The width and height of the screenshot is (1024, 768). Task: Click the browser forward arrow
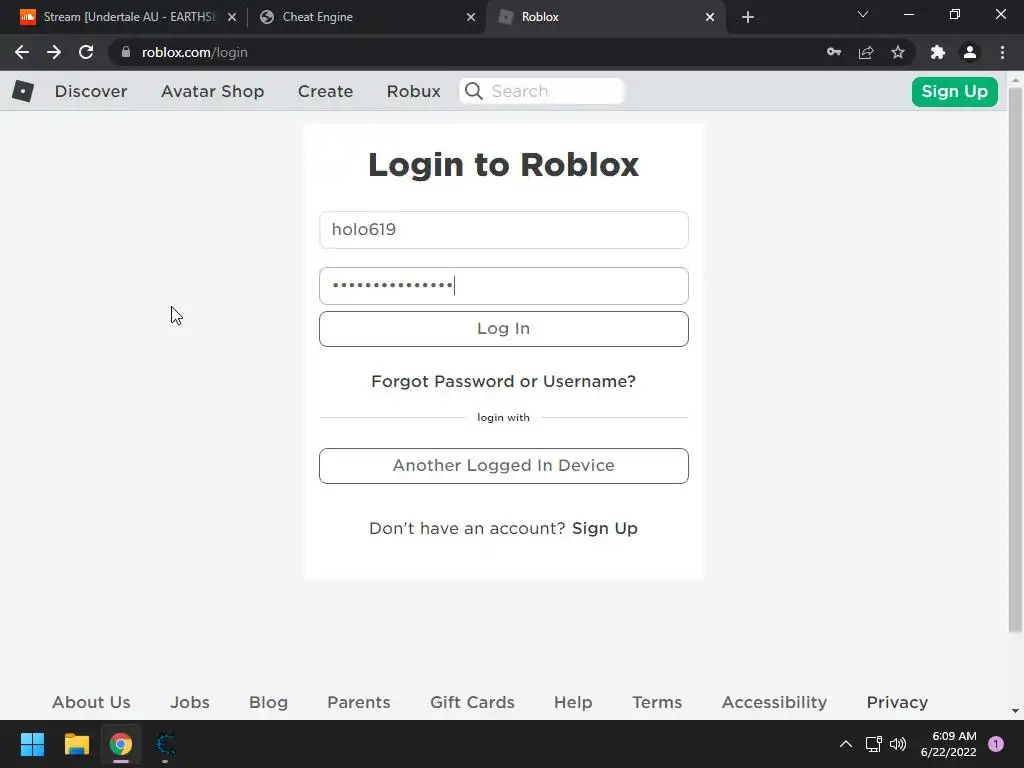54,52
